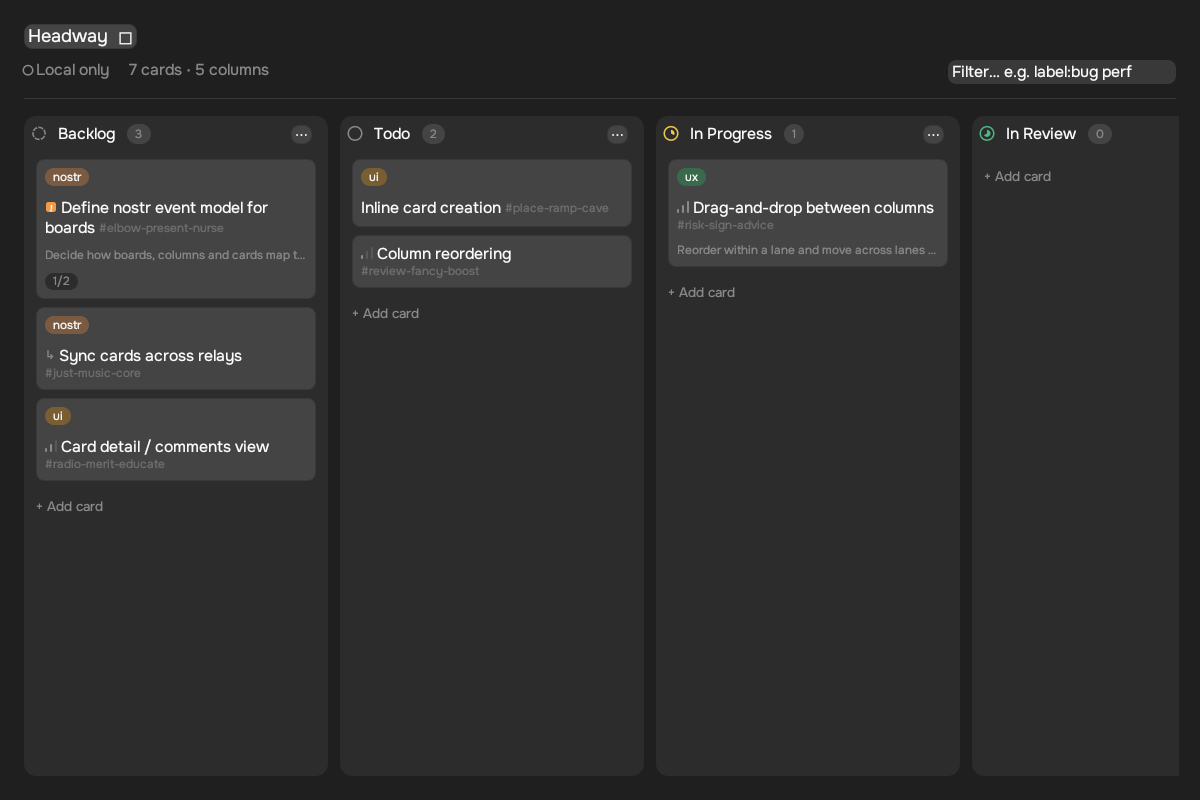Click the Local only status circle icon

[x=28, y=70]
